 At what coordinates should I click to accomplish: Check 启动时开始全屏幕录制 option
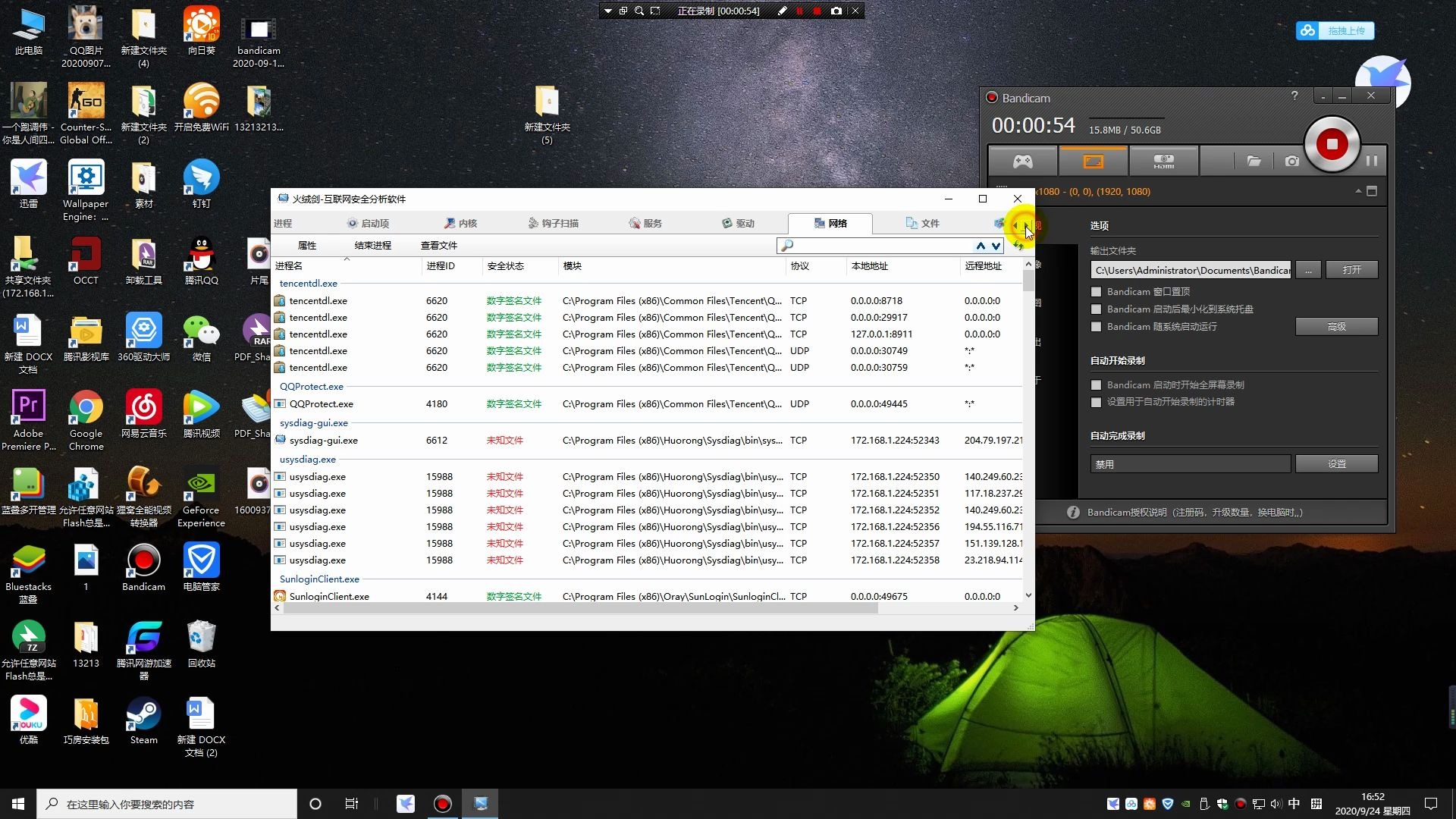click(1096, 385)
